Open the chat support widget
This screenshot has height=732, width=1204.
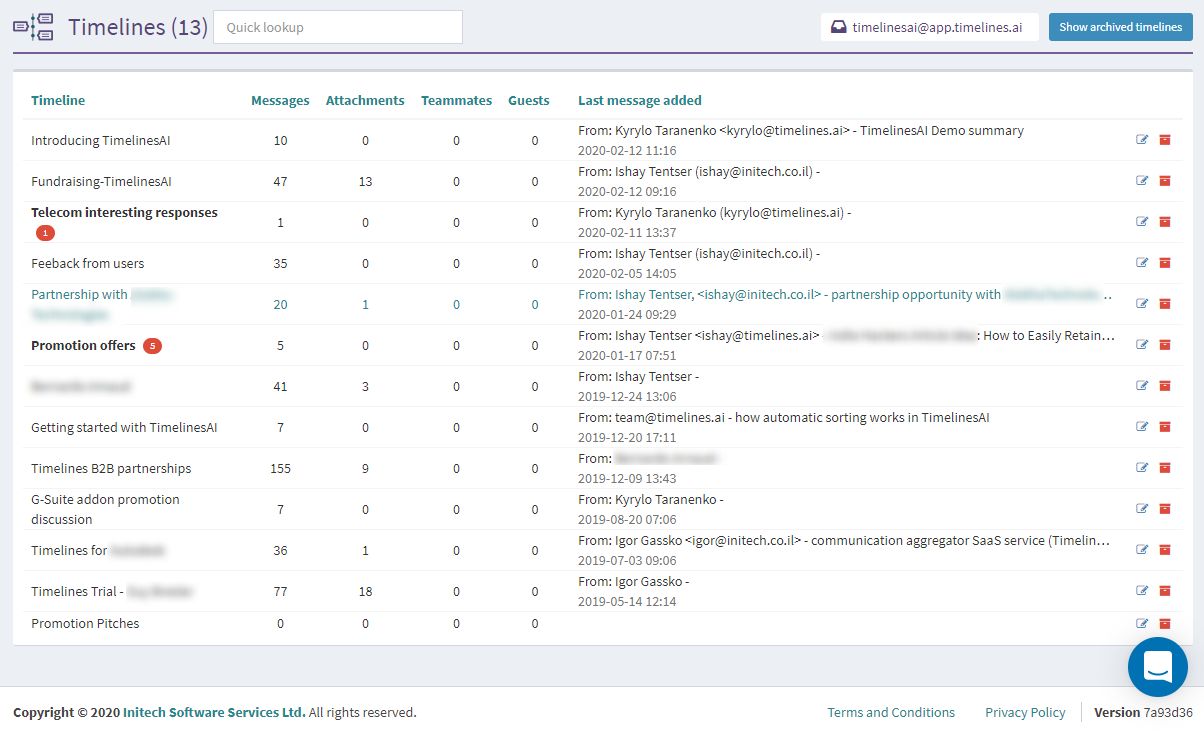click(1158, 666)
